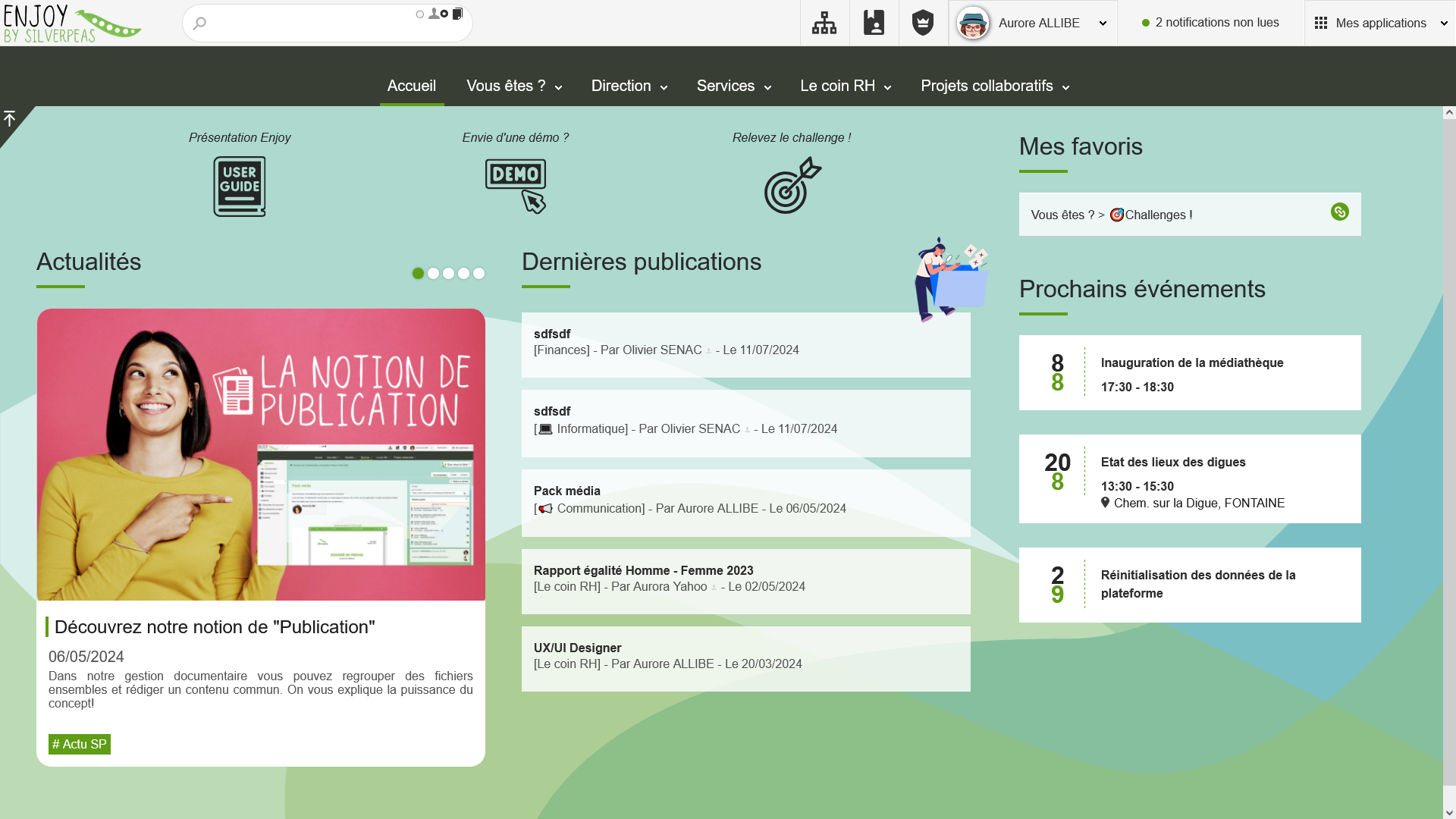The width and height of the screenshot is (1456, 819).
Task: Click the publication news thumbnail image
Action: coord(261,454)
